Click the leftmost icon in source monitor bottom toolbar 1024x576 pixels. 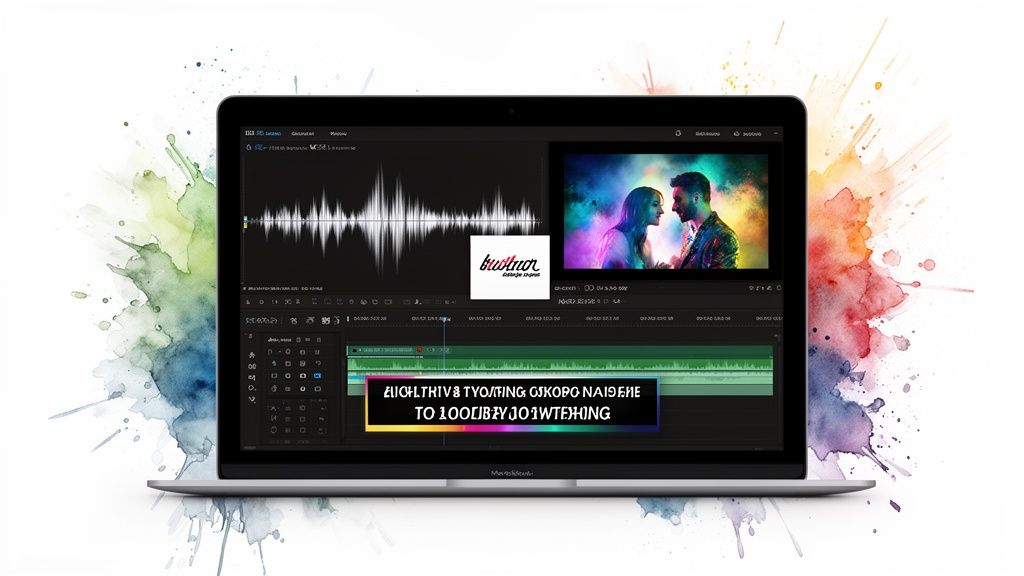pos(247,300)
